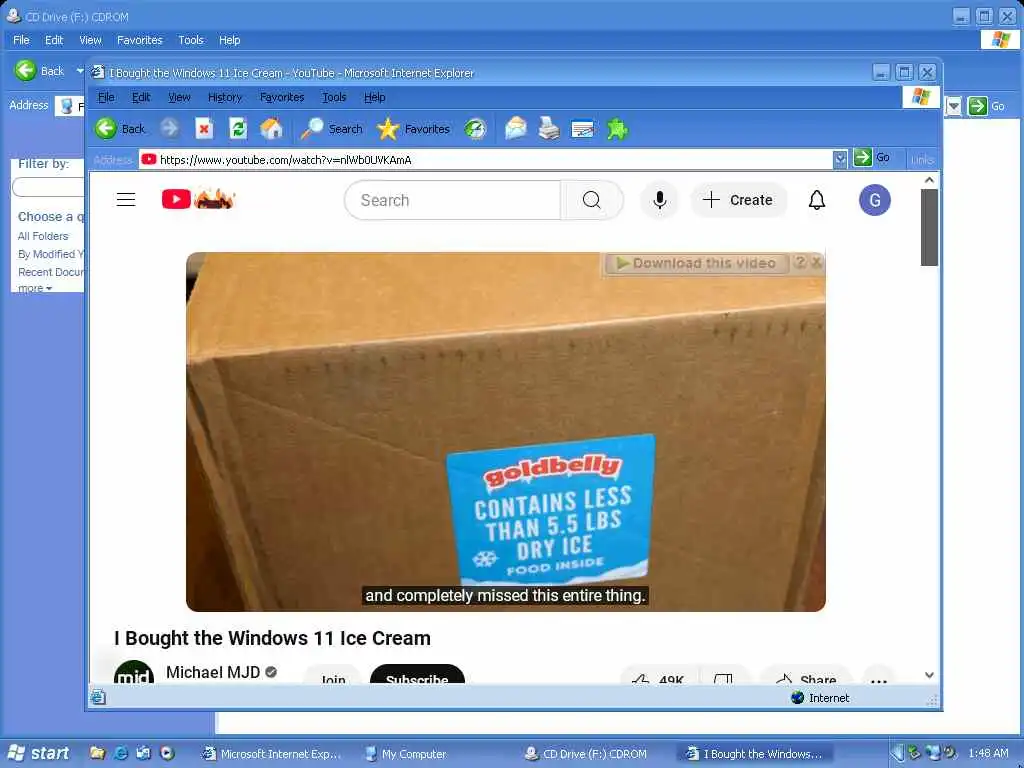
Task: Click the Filter by text field
Action: click(x=48, y=187)
